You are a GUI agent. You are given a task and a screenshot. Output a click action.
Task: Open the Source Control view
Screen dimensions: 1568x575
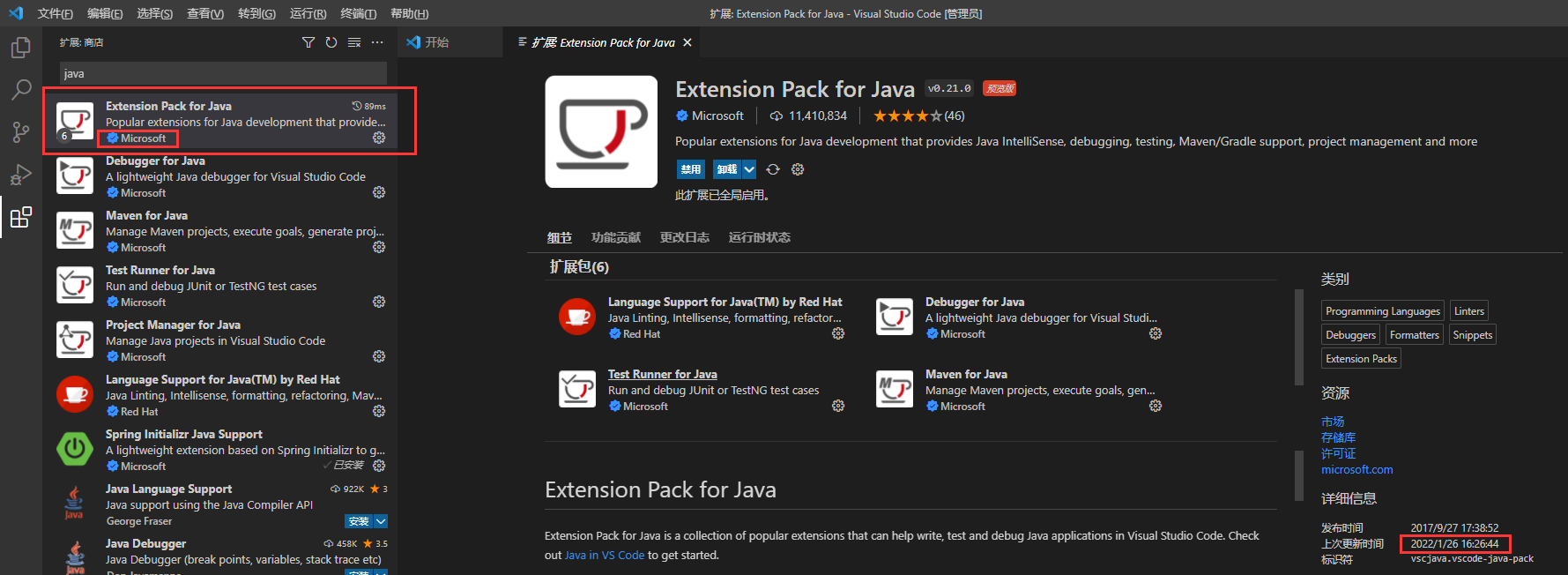pyautogui.click(x=21, y=132)
